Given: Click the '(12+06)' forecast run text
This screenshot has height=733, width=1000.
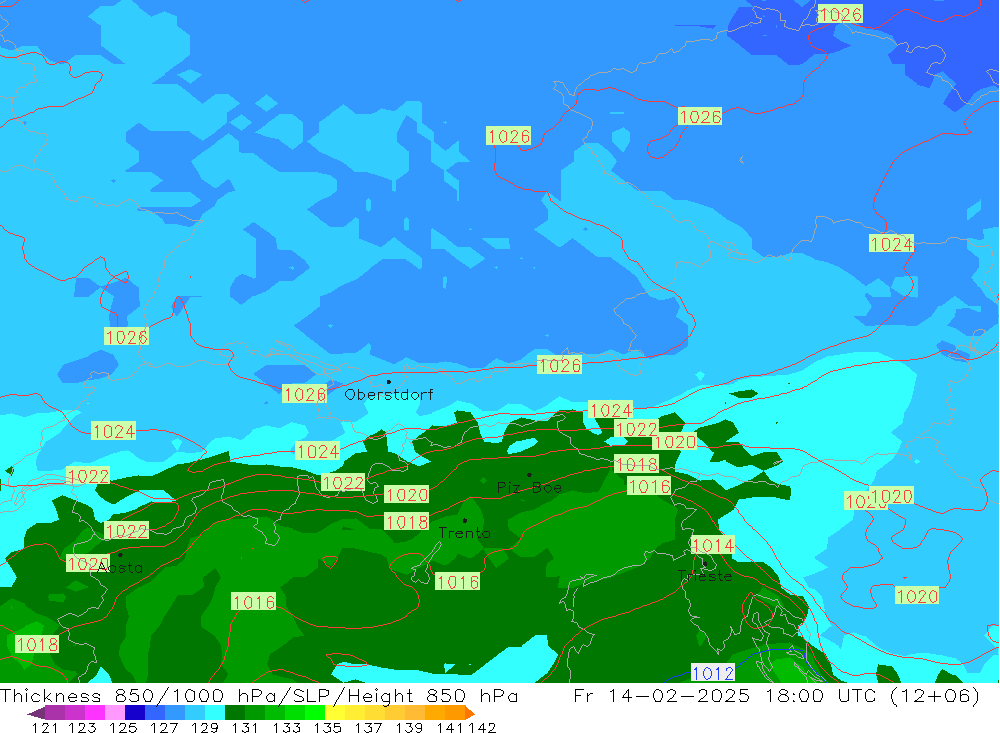Looking at the screenshot, I should point(934,695).
